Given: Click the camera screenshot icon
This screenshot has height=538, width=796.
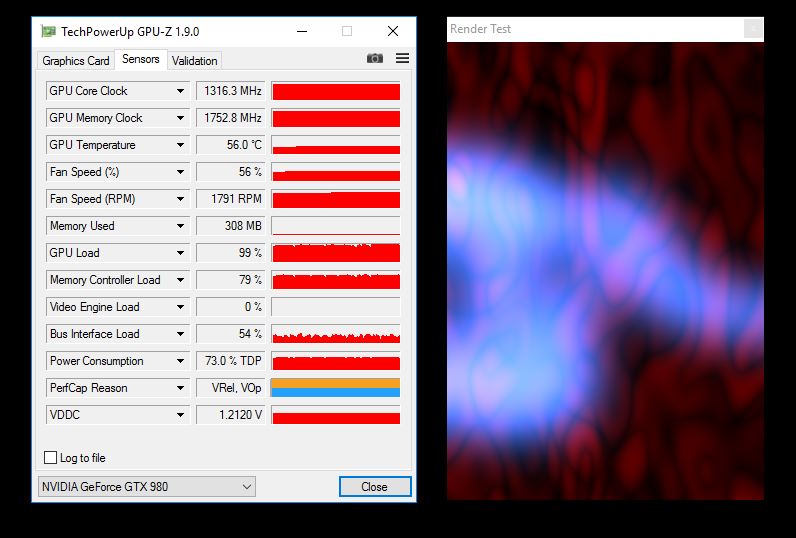Looking at the screenshot, I should tap(375, 59).
